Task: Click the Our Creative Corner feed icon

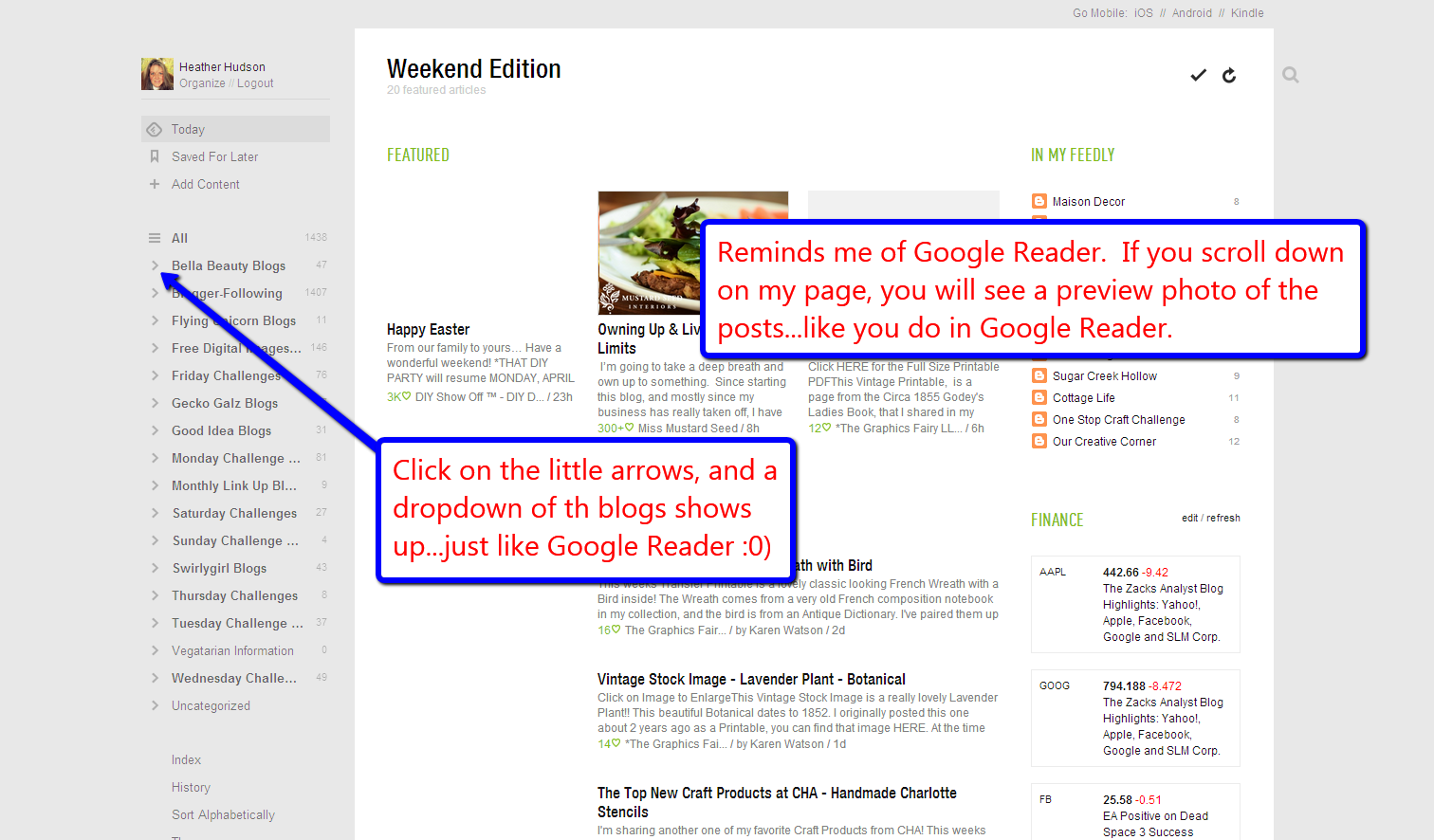Action: [1039, 441]
